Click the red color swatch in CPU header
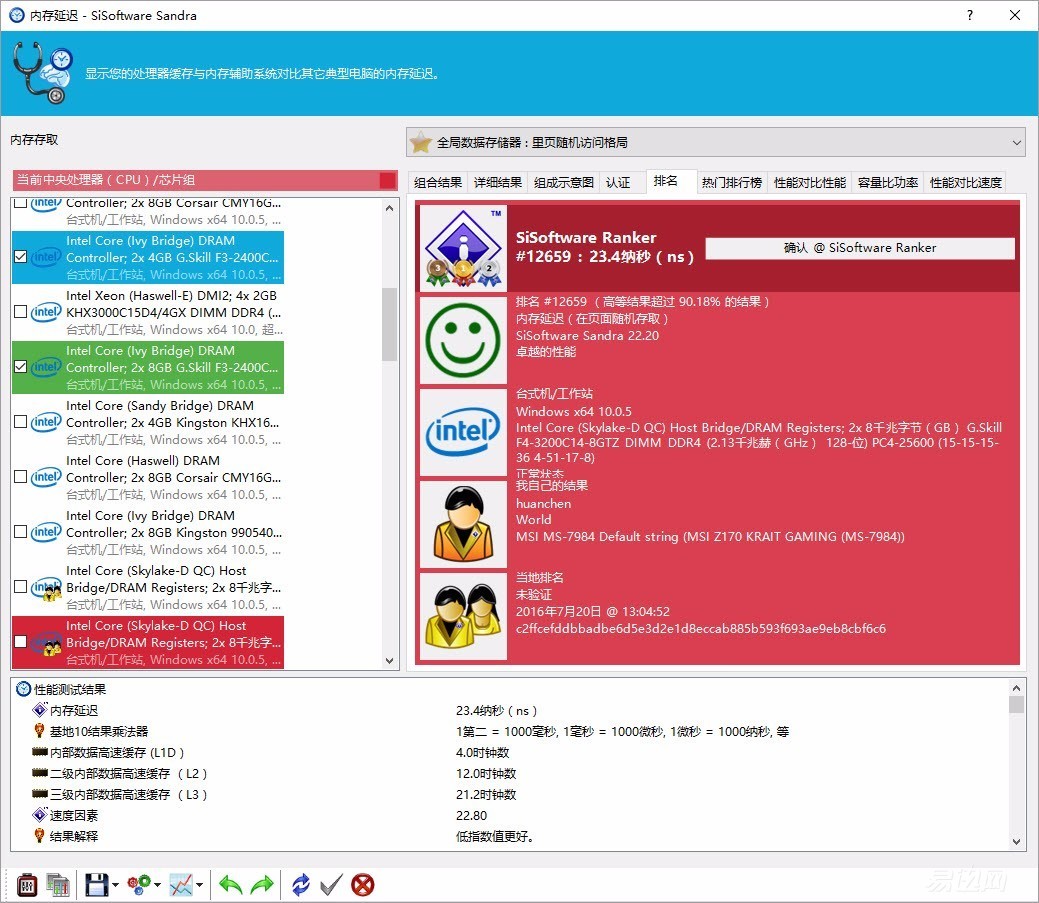The image size is (1039, 903). pos(388,180)
